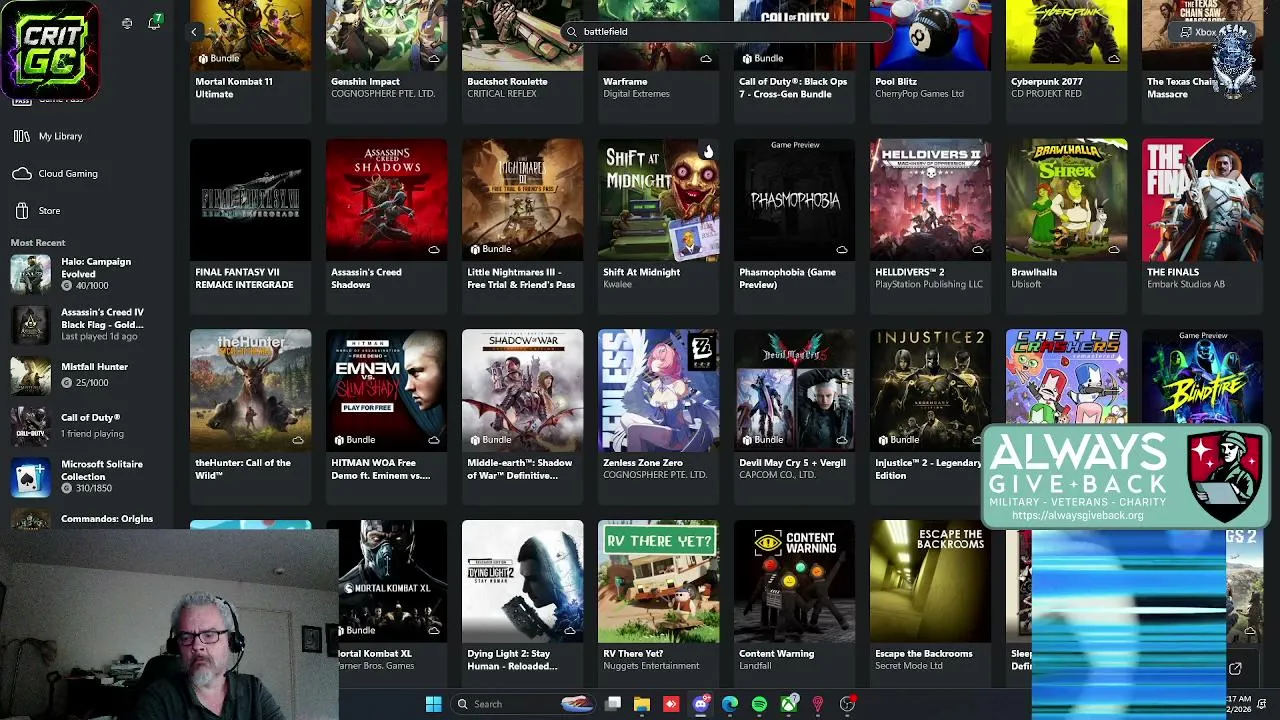Open the Pool Blitz game cover
1280x720 pixels.
pos(931,35)
